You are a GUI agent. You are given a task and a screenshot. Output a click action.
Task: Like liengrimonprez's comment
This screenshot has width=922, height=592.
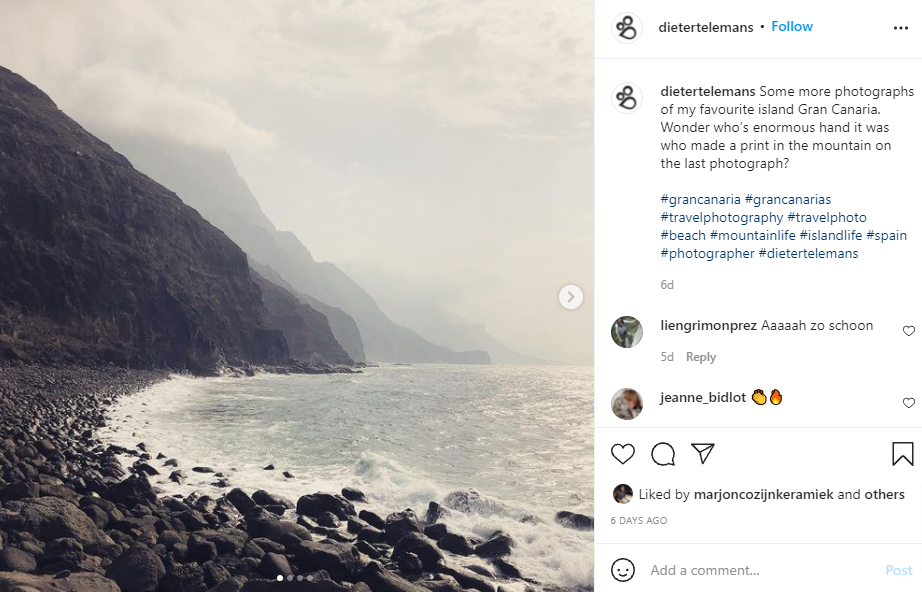908,331
